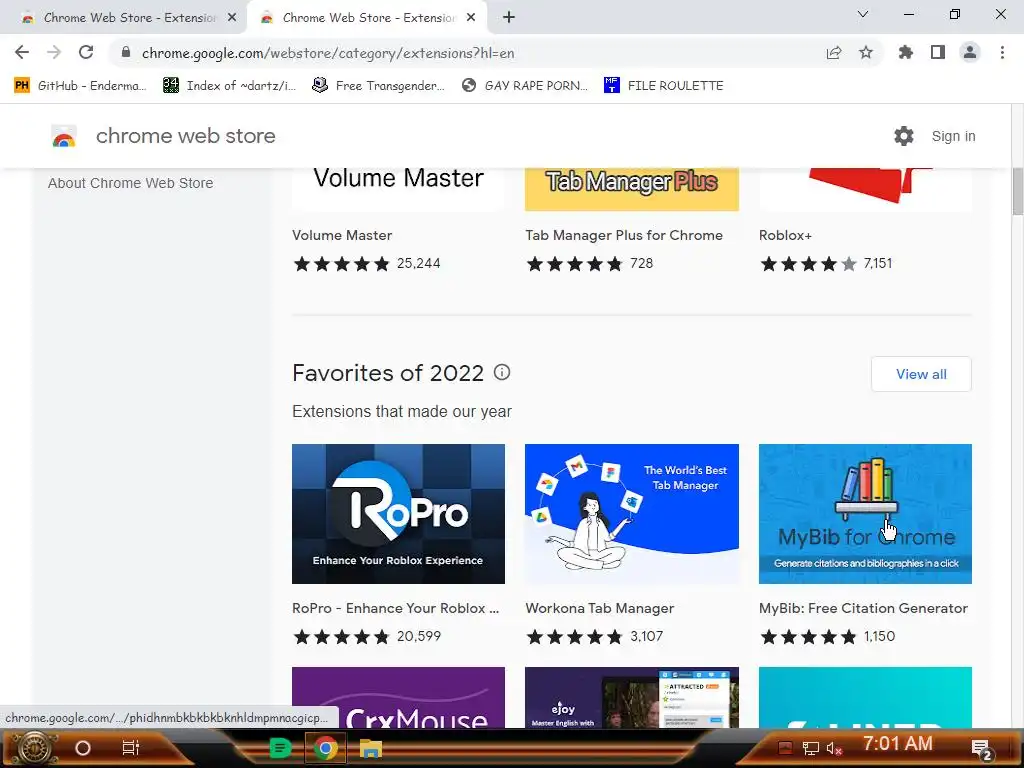
Task: Go back using the browser back arrow
Action: tap(22, 52)
